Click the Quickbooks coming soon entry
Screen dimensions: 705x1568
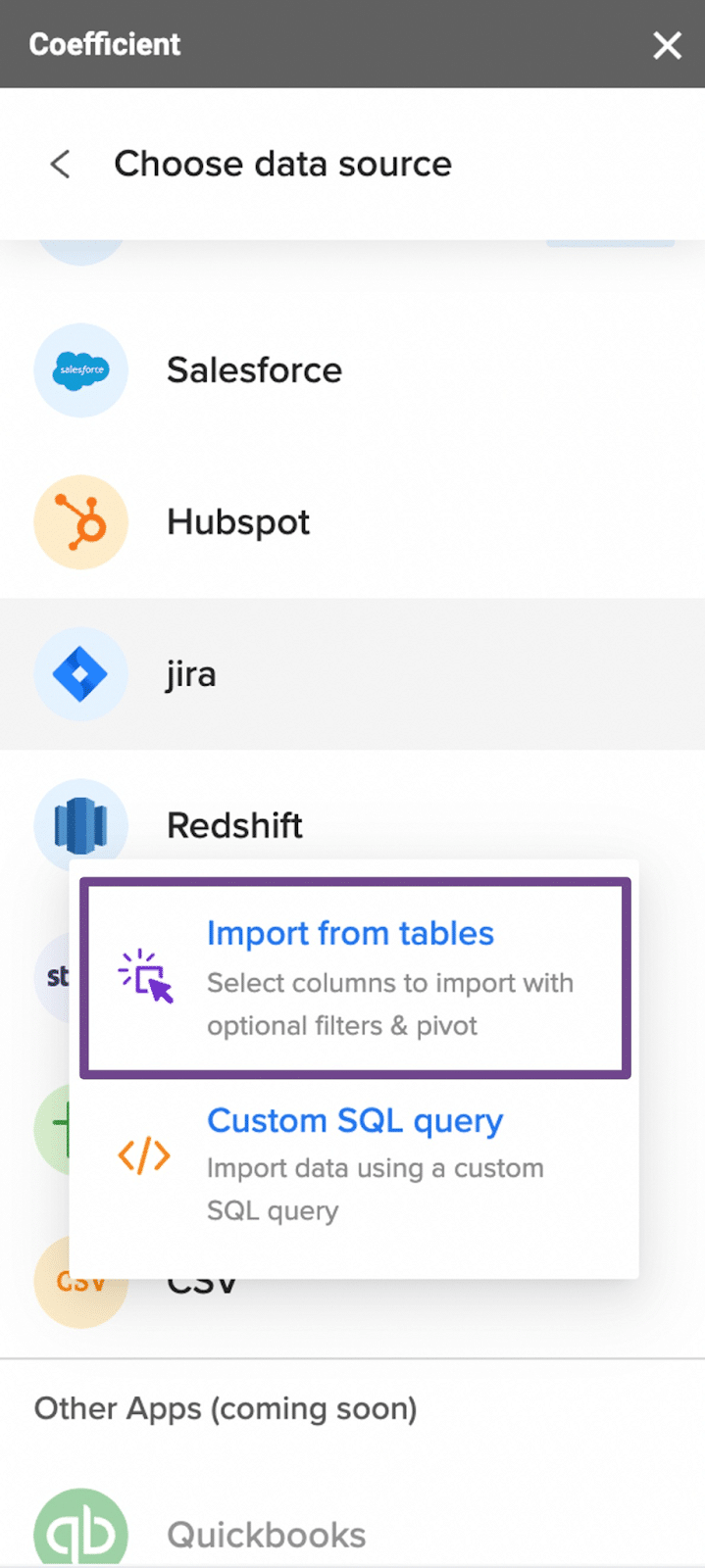point(266,1535)
